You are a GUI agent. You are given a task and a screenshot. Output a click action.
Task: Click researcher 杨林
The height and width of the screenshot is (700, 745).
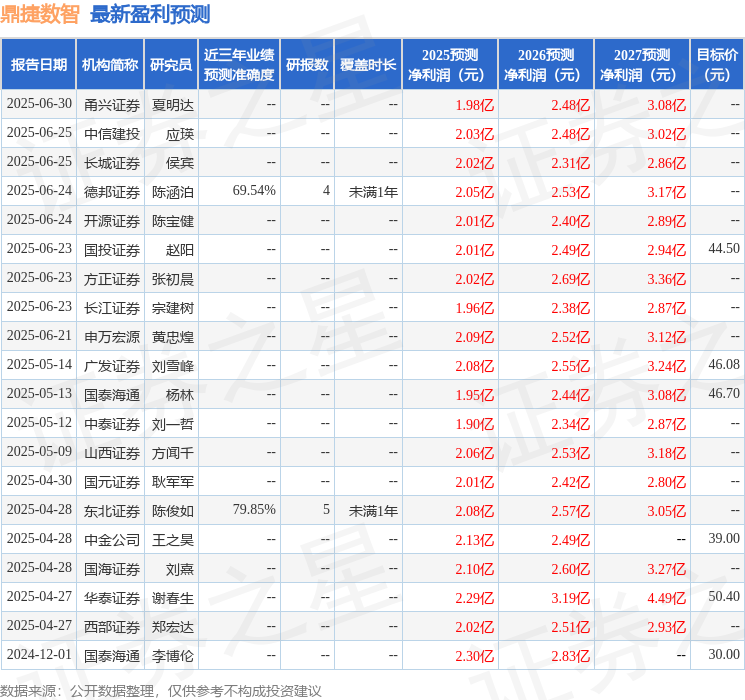(180, 395)
